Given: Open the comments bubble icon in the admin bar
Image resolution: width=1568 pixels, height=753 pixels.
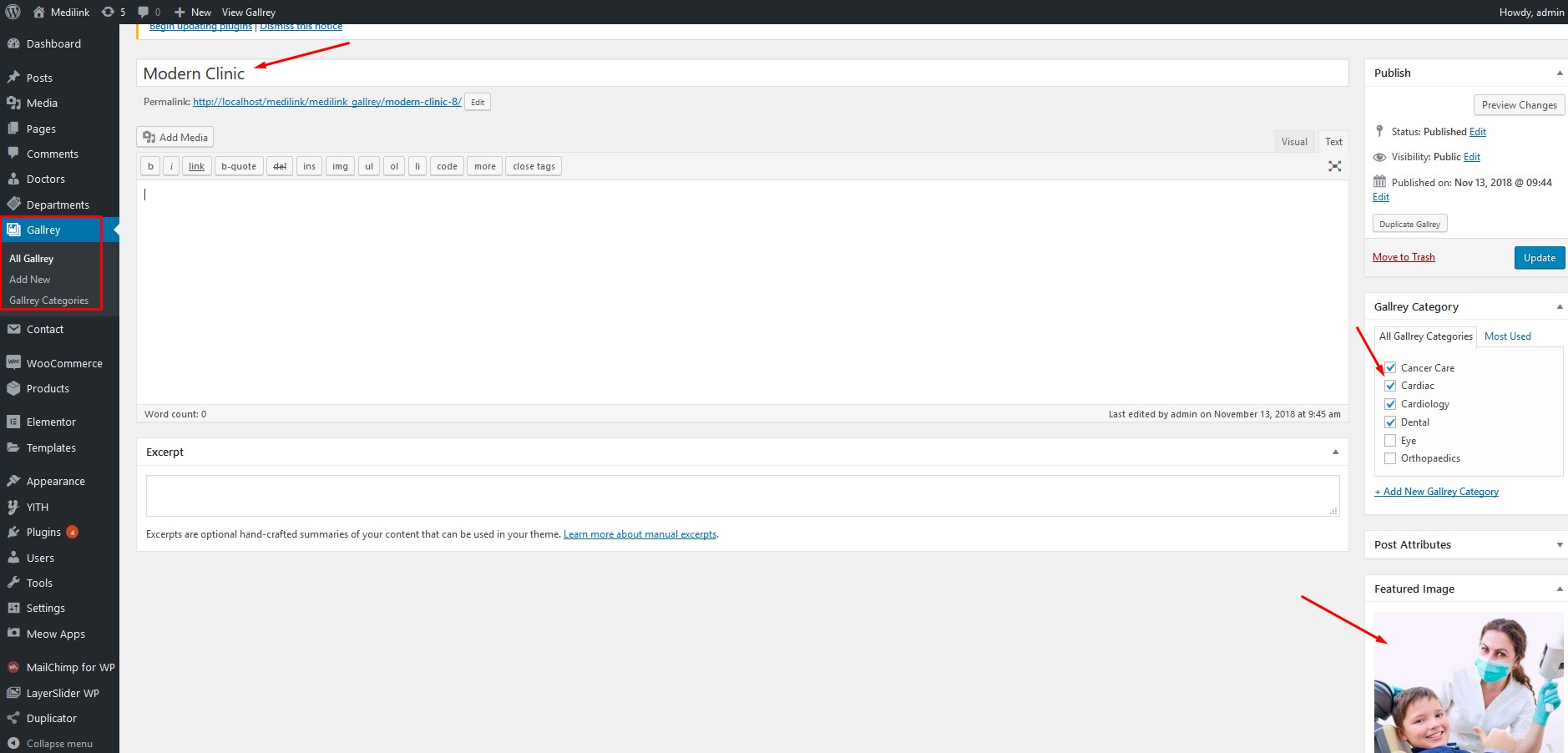Looking at the screenshot, I should click(144, 12).
